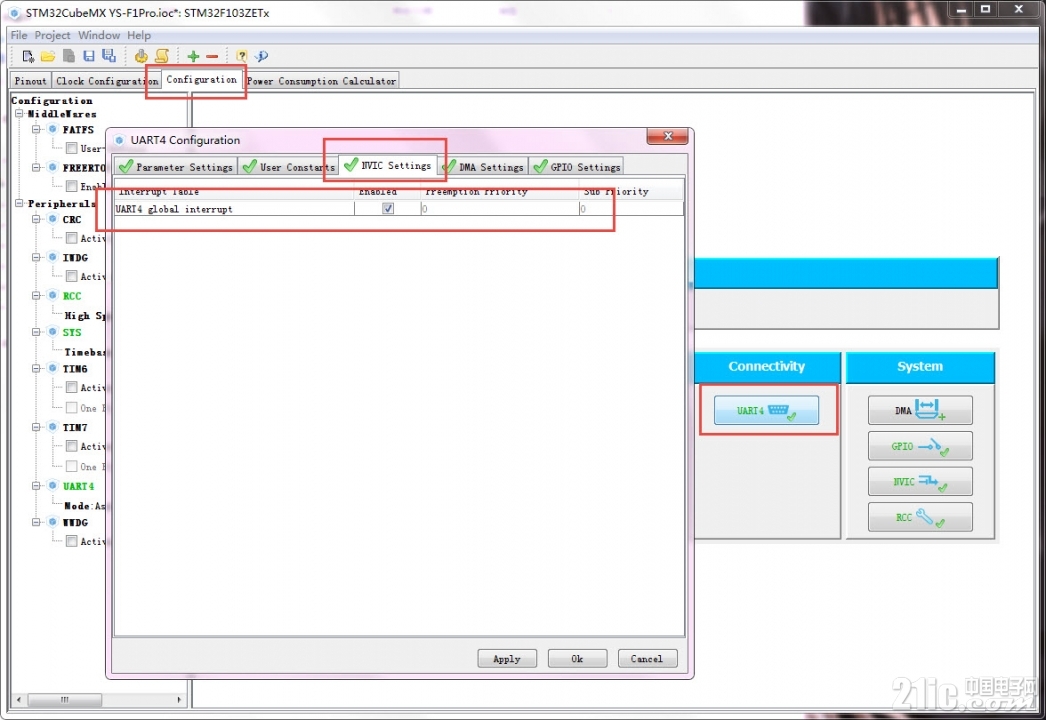This screenshot has height=720, width=1046.
Task: Click the red minus toolbar icon
Action: (x=212, y=56)
